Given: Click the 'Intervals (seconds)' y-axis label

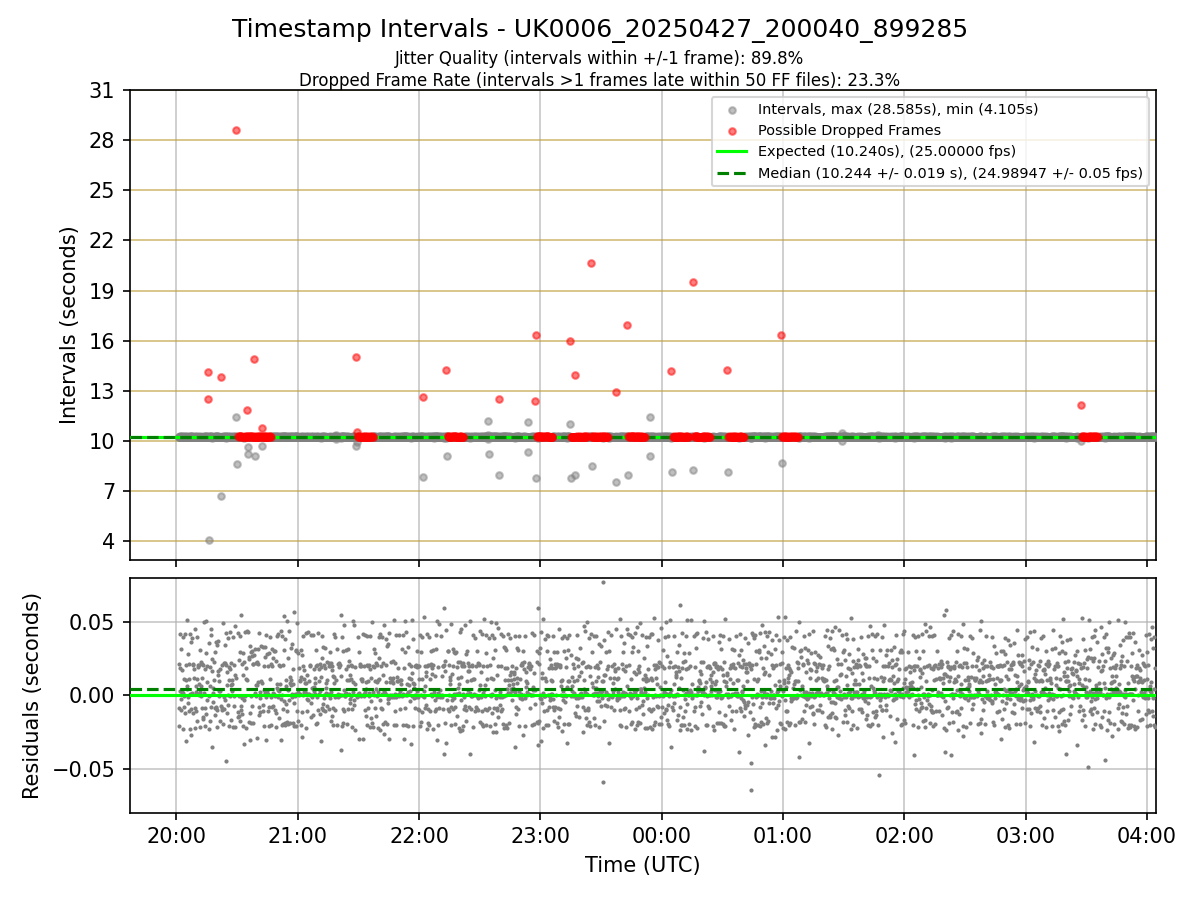Looking at the screenshot, I should pos(68,325).
